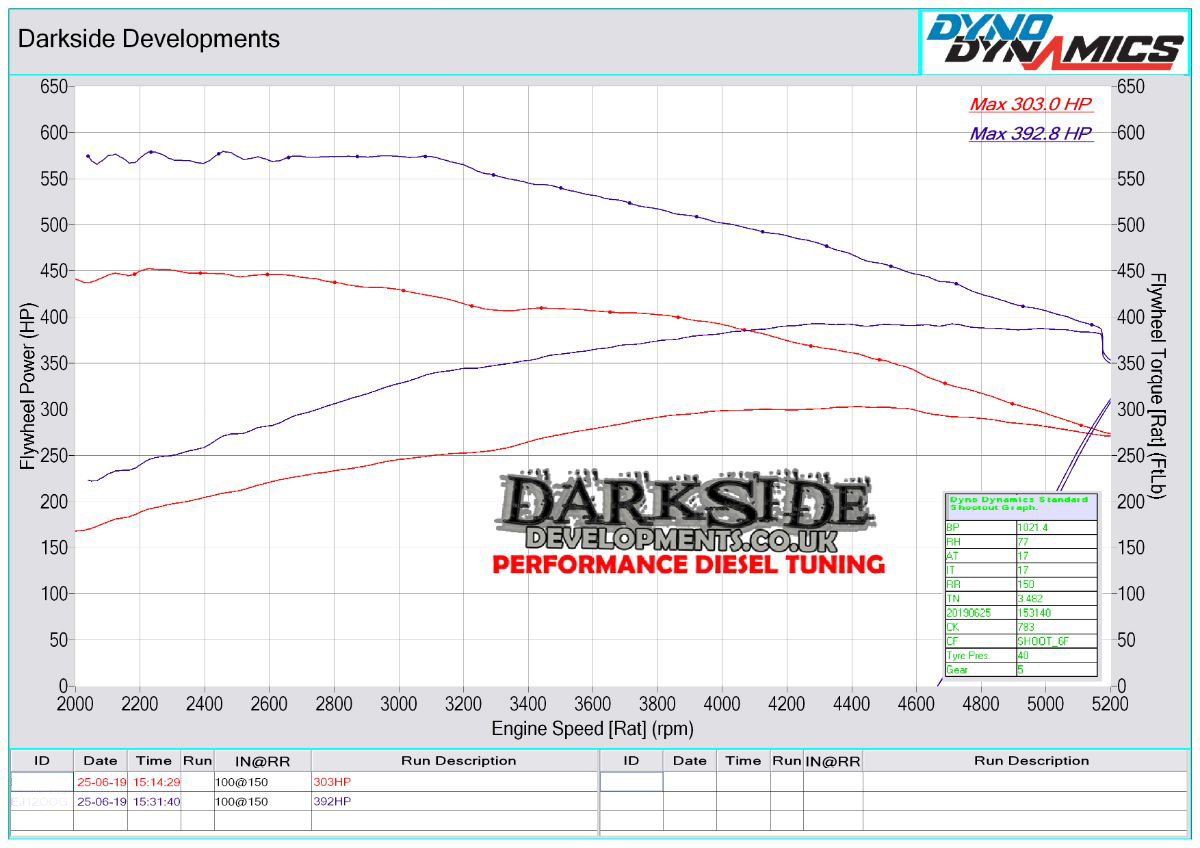The image size is (1200, 848).
Task: Click the left table's IN@RR column header
Action: coord(263,761)
